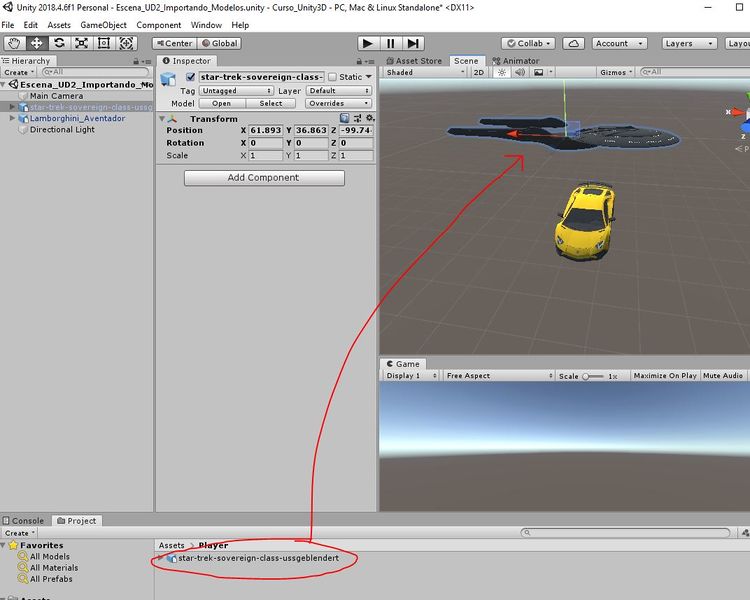Switch to the Asset Store tab
750x600 pixels.
click(x=414, y=61)
